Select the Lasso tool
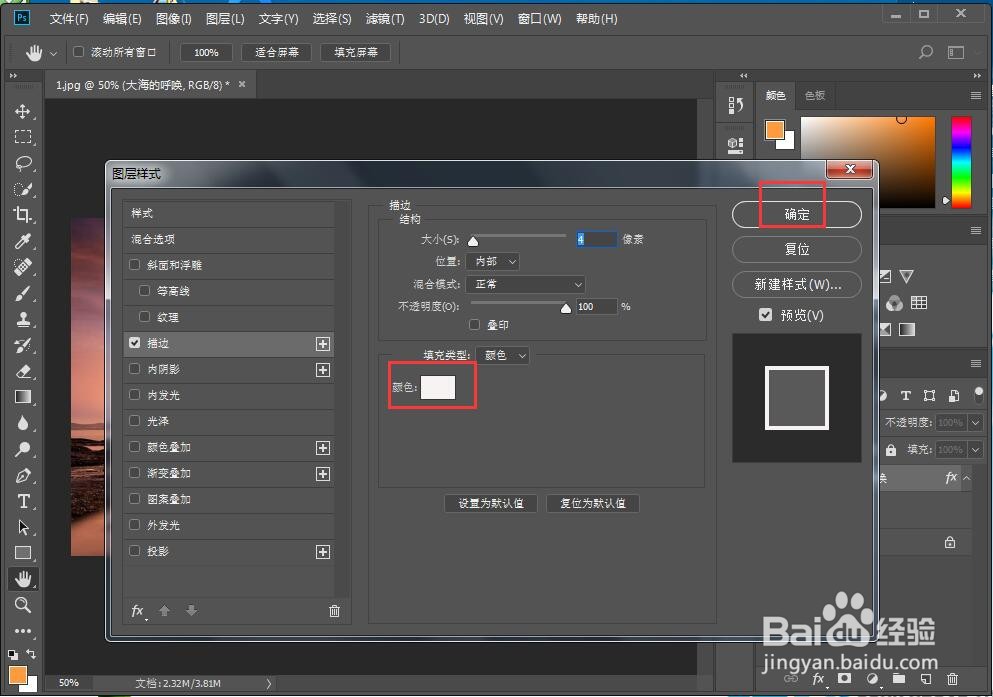Image resolution: width=993 pixels, height=697 pixels. (24, 164)
